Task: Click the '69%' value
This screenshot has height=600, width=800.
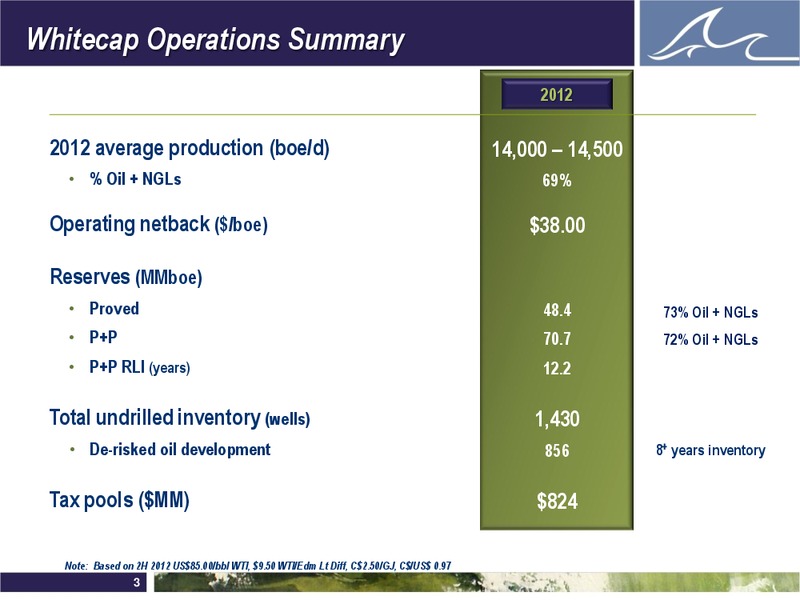Action: 557,180
